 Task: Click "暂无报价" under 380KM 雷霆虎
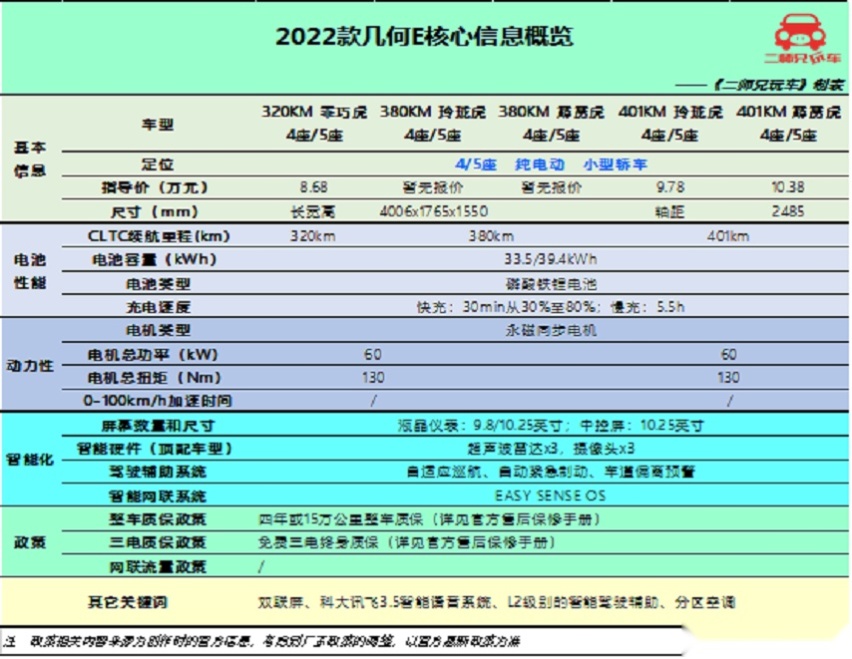551,187
